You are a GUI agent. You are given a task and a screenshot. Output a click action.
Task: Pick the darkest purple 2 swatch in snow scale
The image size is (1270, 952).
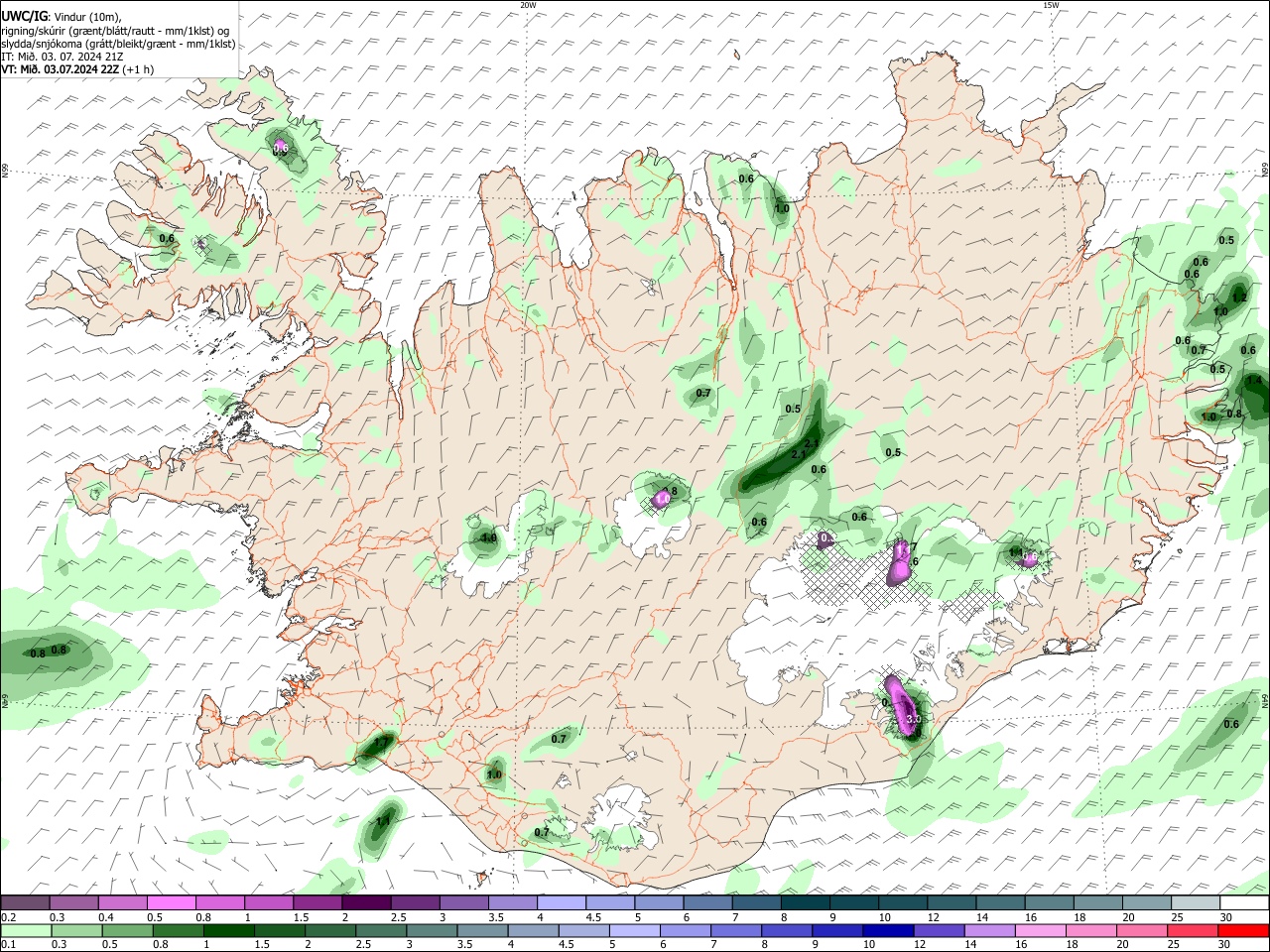tap(366, 903)
